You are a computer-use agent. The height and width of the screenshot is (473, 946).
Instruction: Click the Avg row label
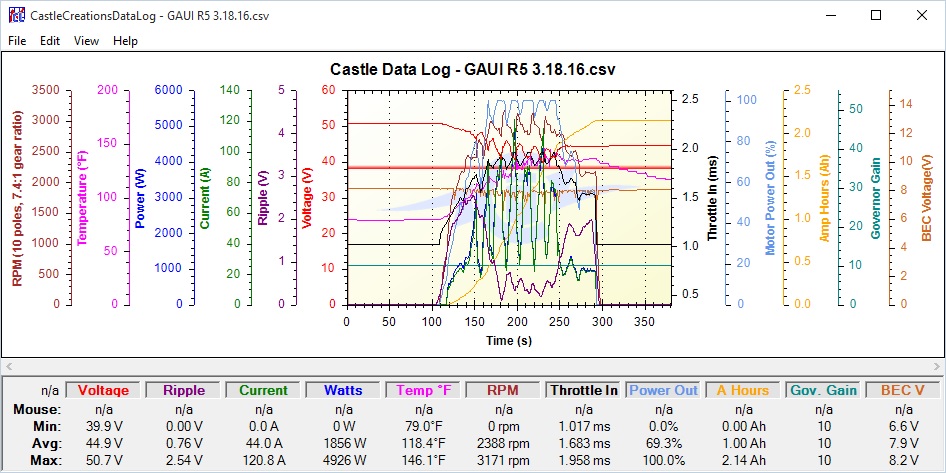pyautogui.click(x=48, y=443)
